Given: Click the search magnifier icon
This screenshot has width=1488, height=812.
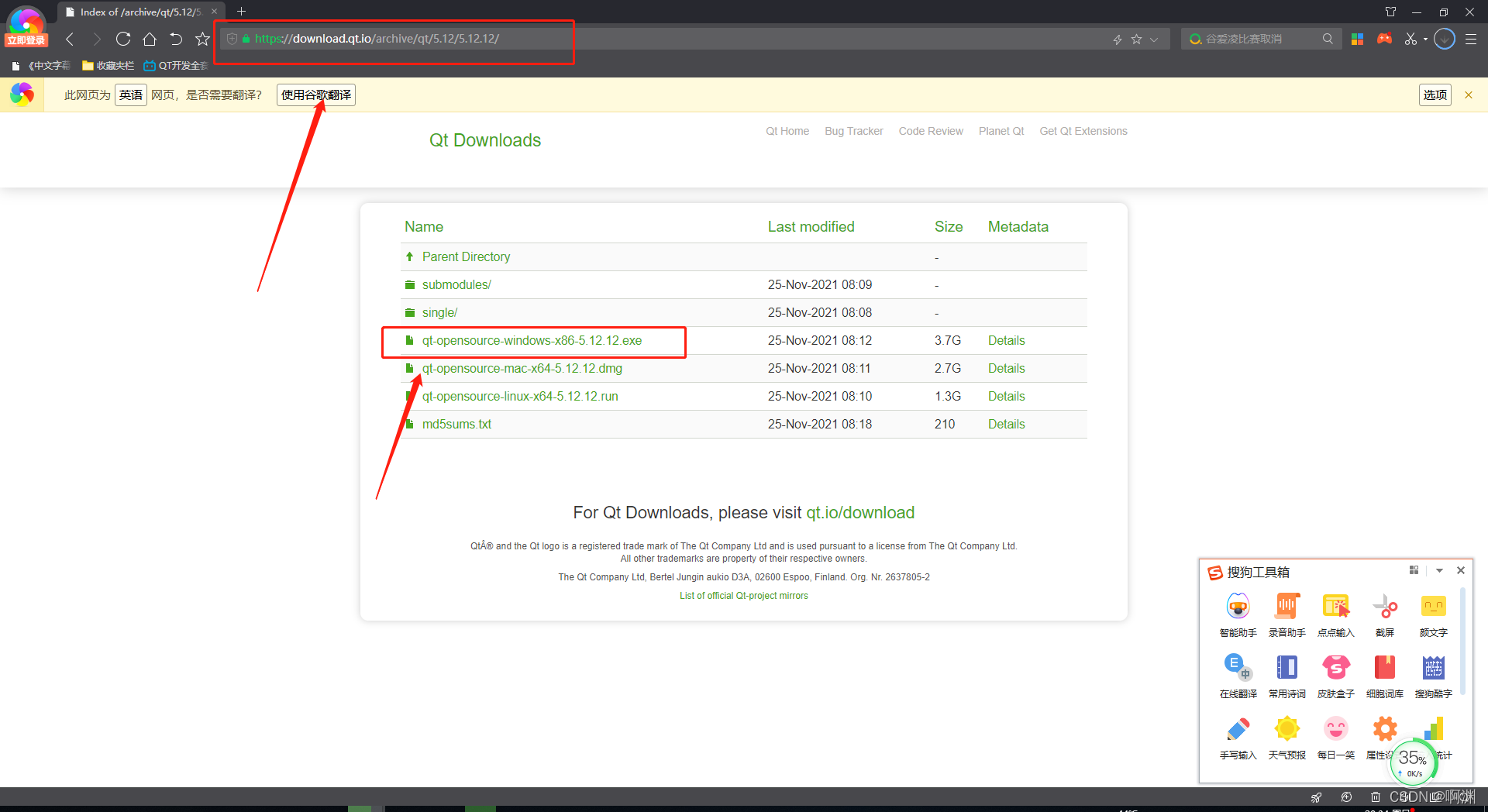Looking at the screenshot, I should coord(1328,39).
